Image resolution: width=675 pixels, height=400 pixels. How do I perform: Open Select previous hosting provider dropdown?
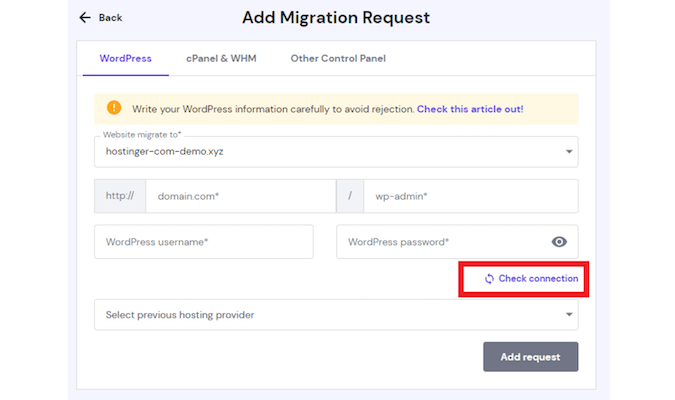coord(336,315)
